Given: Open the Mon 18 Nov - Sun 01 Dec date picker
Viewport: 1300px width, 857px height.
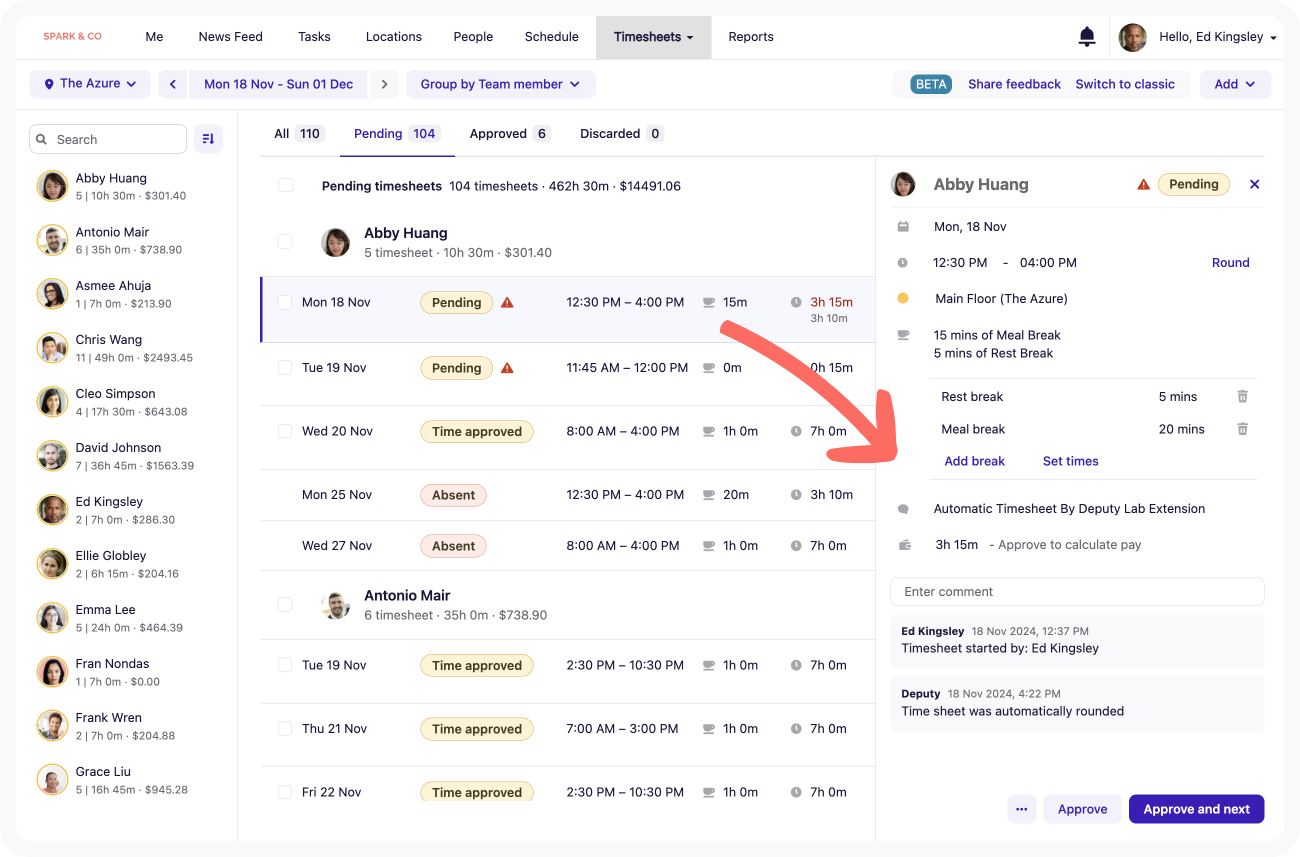Looking at the screenshot, I should point(279,84).
